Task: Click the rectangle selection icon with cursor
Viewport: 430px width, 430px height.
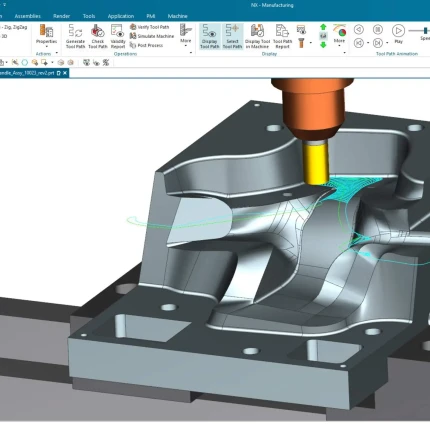Action: 44,62
